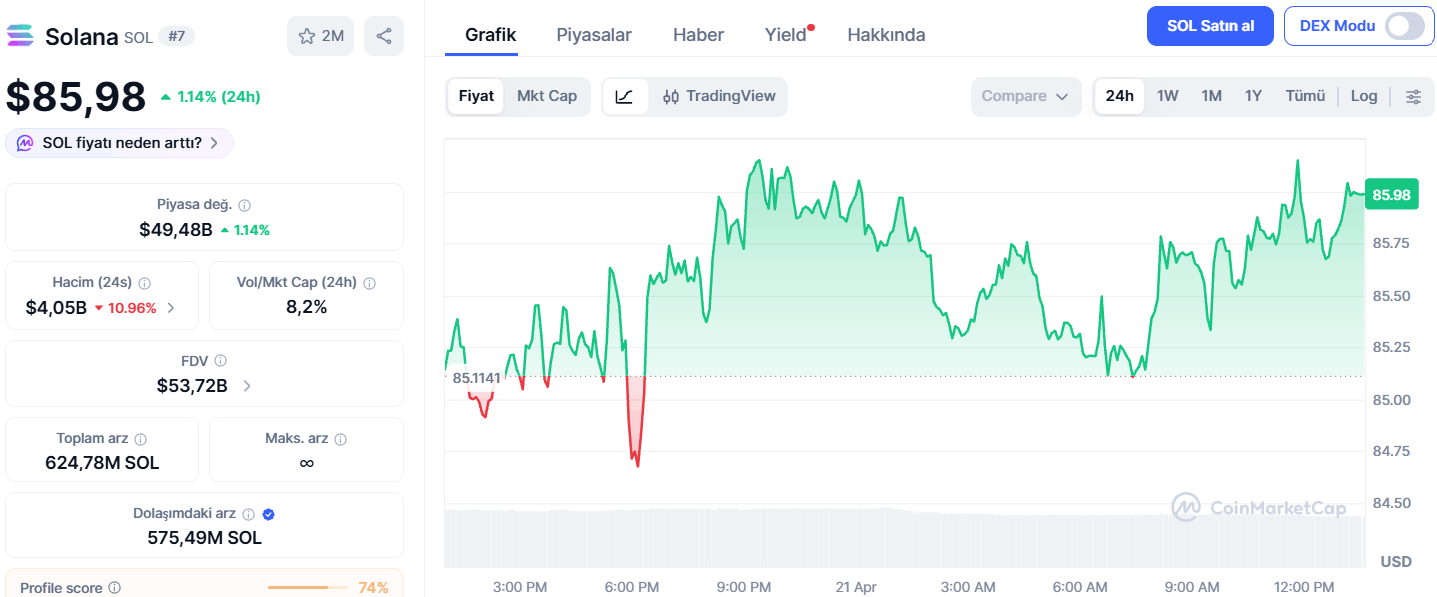Click the $53,72B FDV value

[x=192, y=385]
